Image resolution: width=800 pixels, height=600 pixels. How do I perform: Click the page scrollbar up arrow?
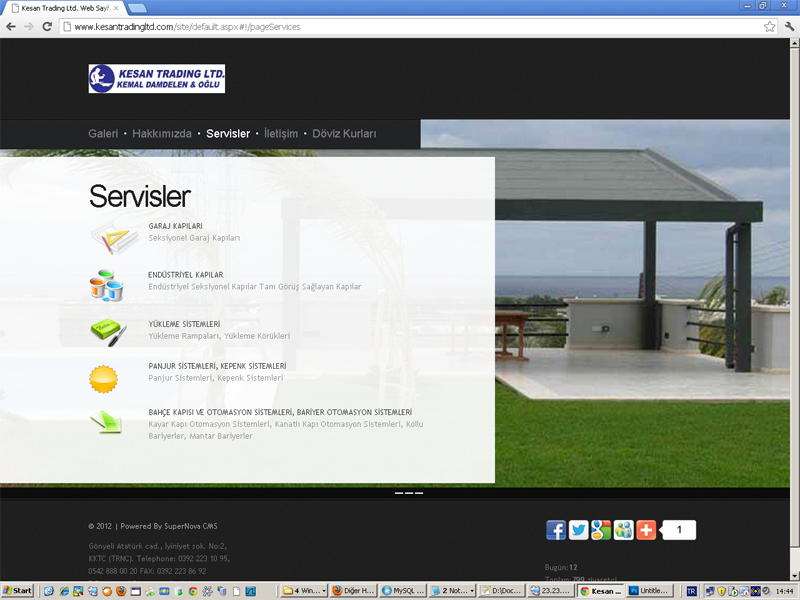coord(794,43)
